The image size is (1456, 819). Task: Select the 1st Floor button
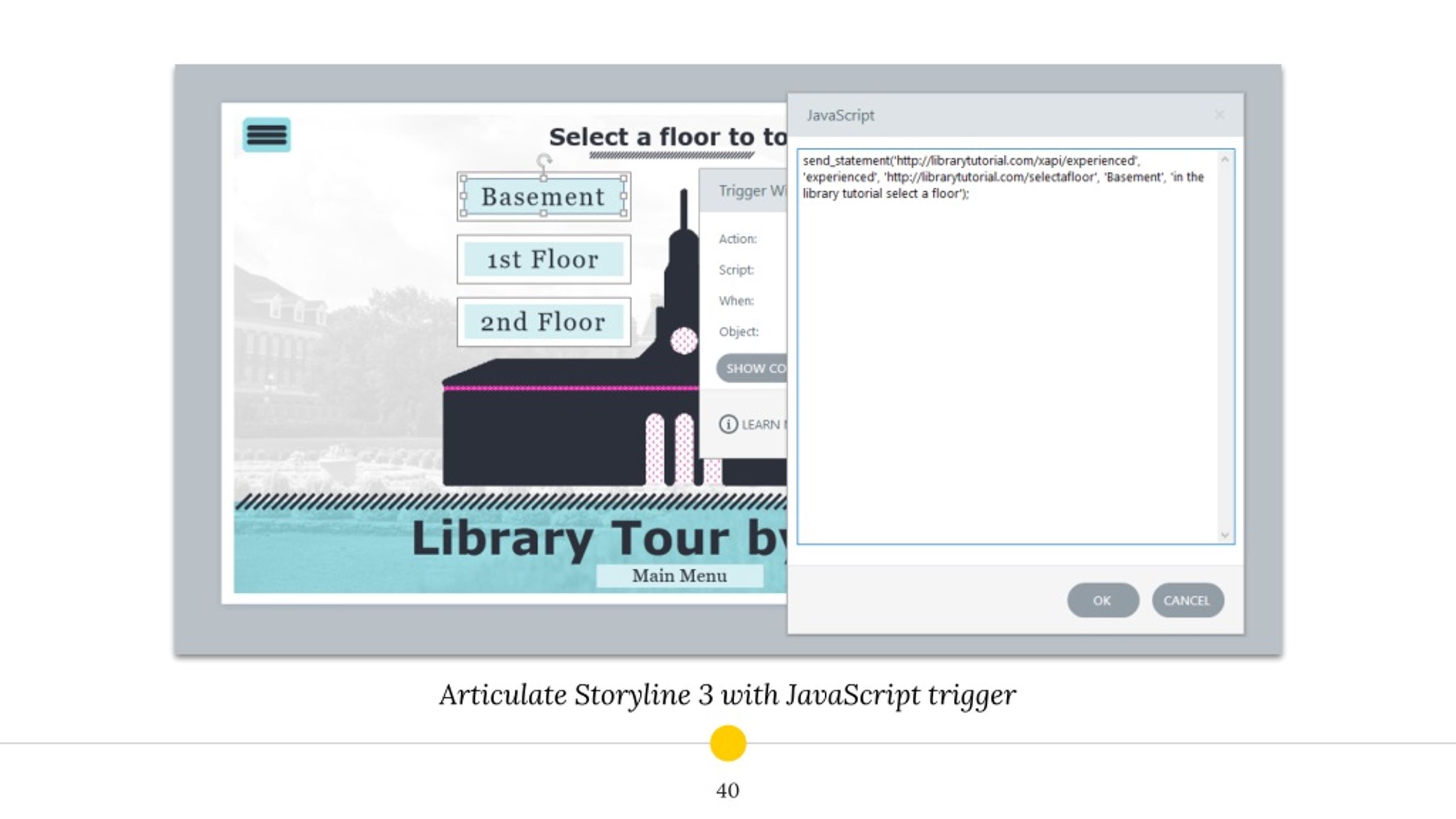pyautogui.click(x=544, y=259)
